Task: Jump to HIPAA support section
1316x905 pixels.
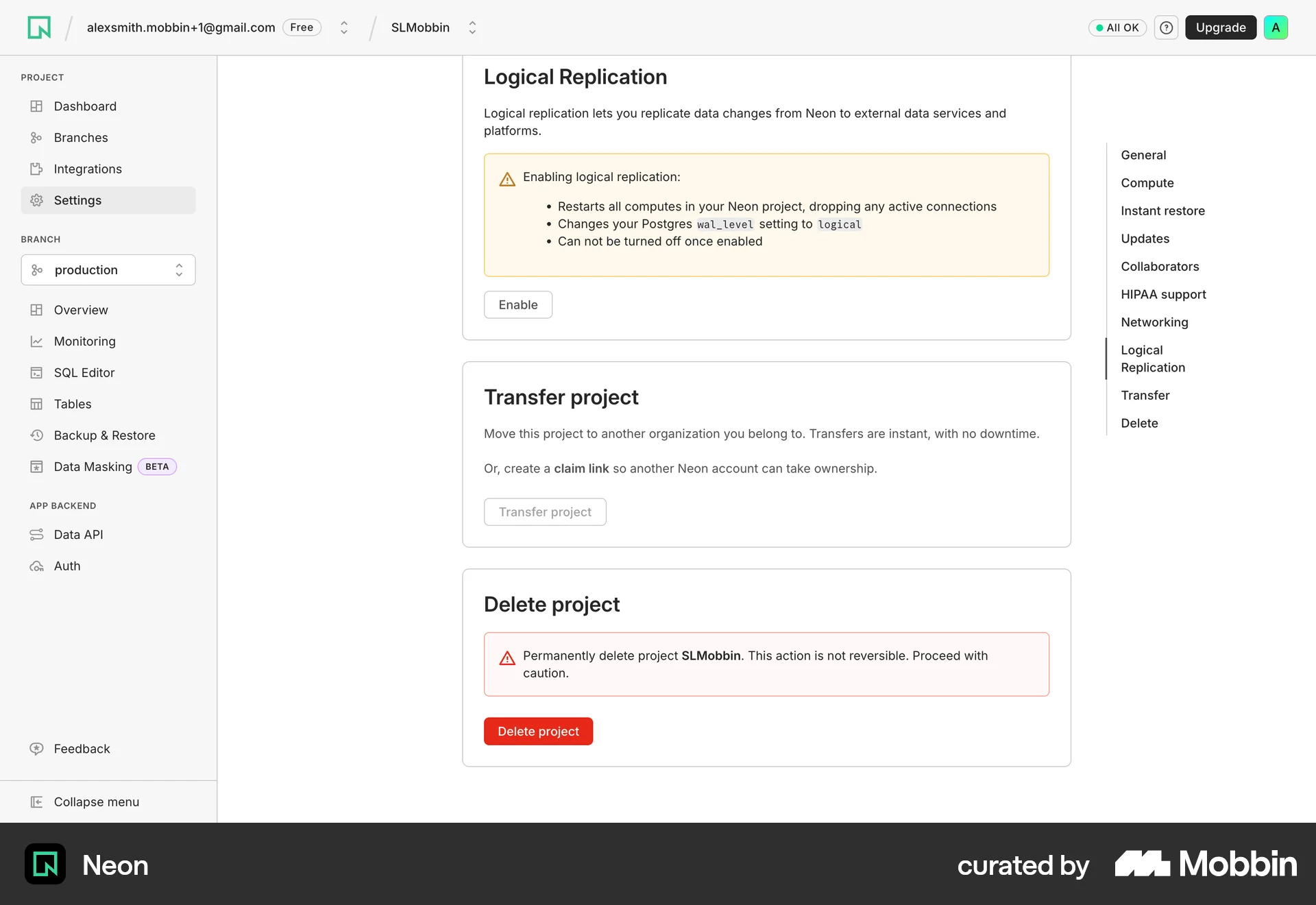Action: point(1163,295)
